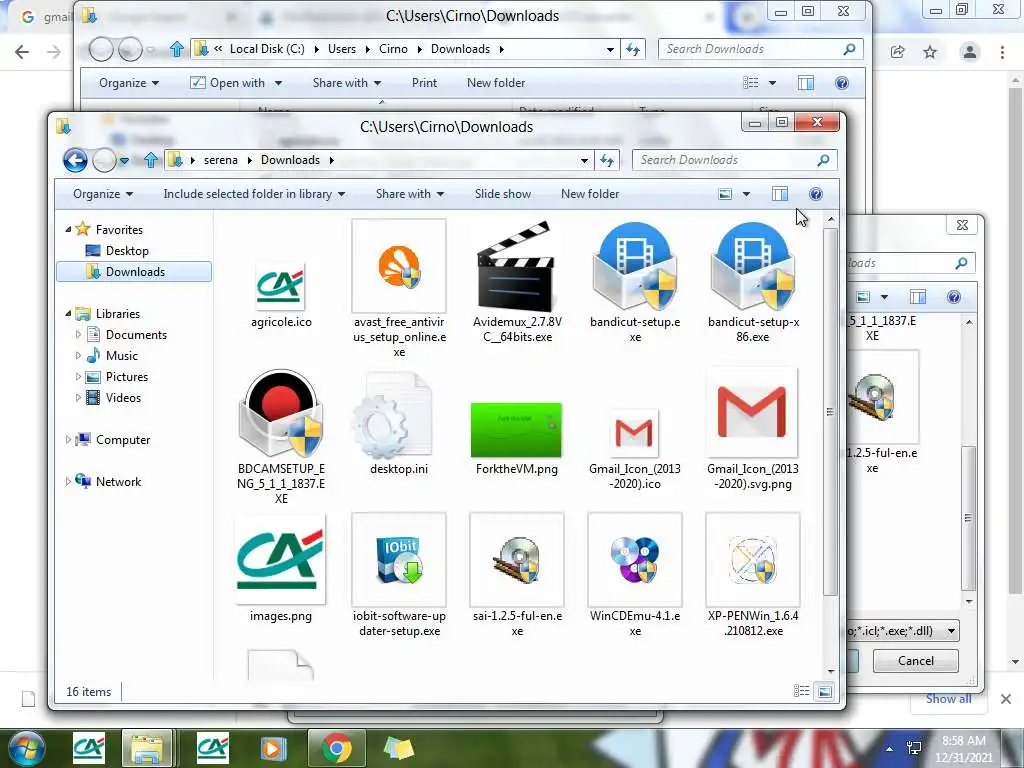This screenshot has height=768, width=1024.
Task: Click Cancel in the file dialog
Action: pyautogui.click(x=916, y=661)
